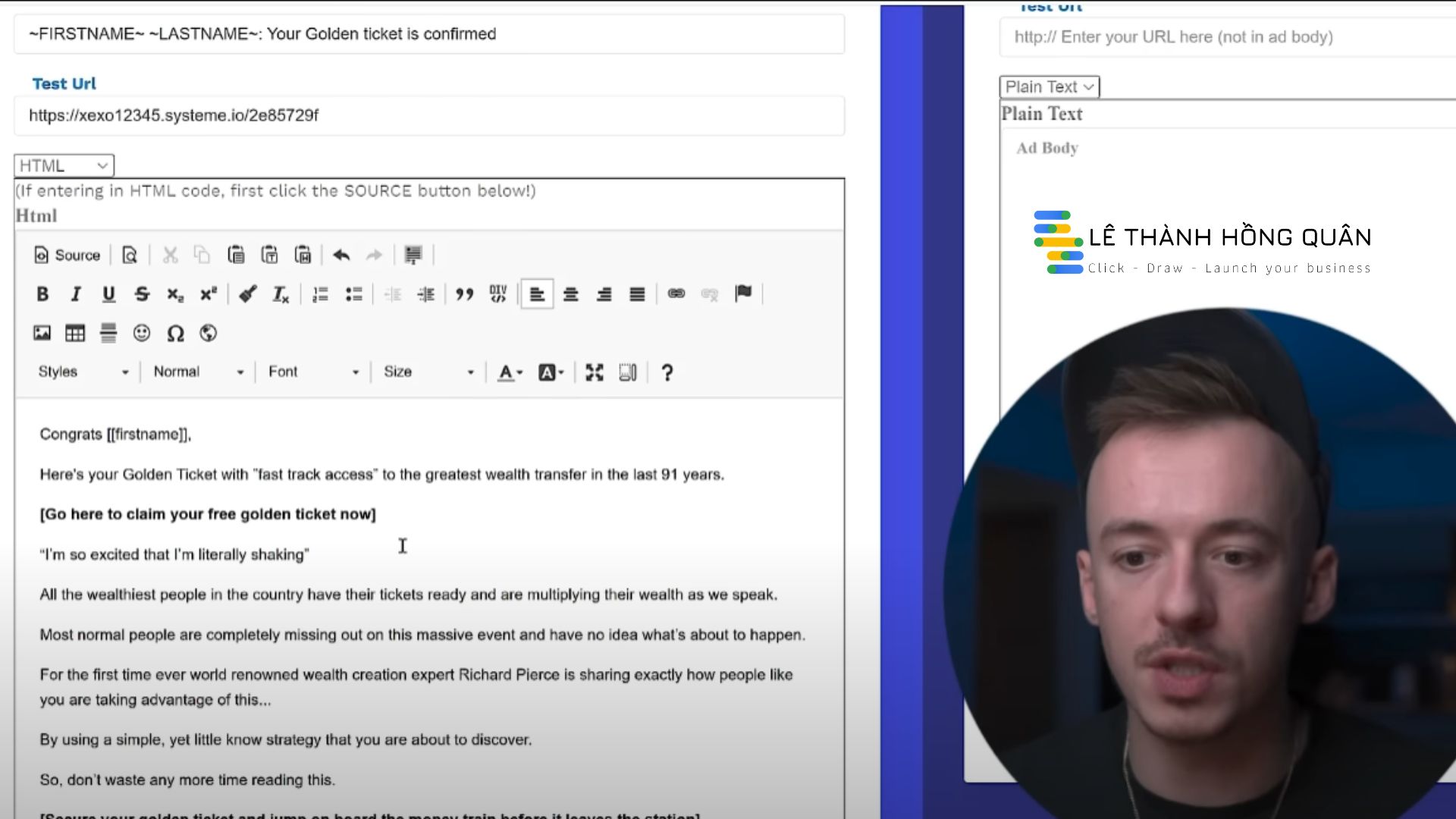The height and width of the screenshot is (819, 1456).
Task: Open the Plain Text format selector
Action: click(x=1049, y=87)
